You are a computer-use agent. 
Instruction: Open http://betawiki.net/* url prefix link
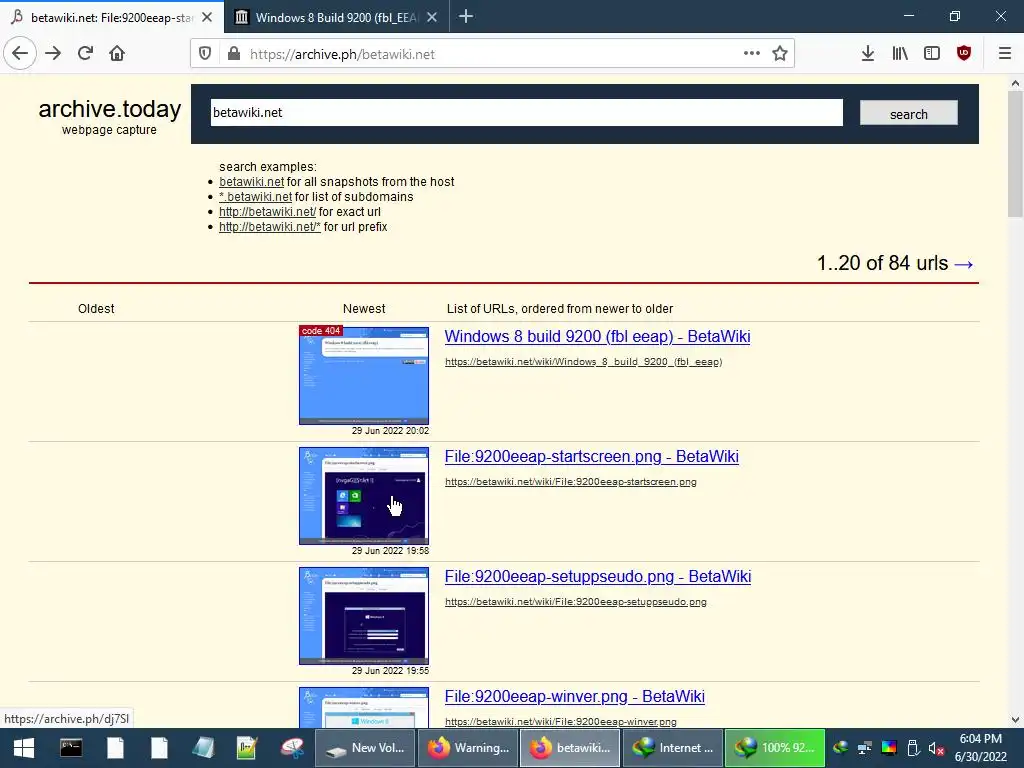[270, 227]
